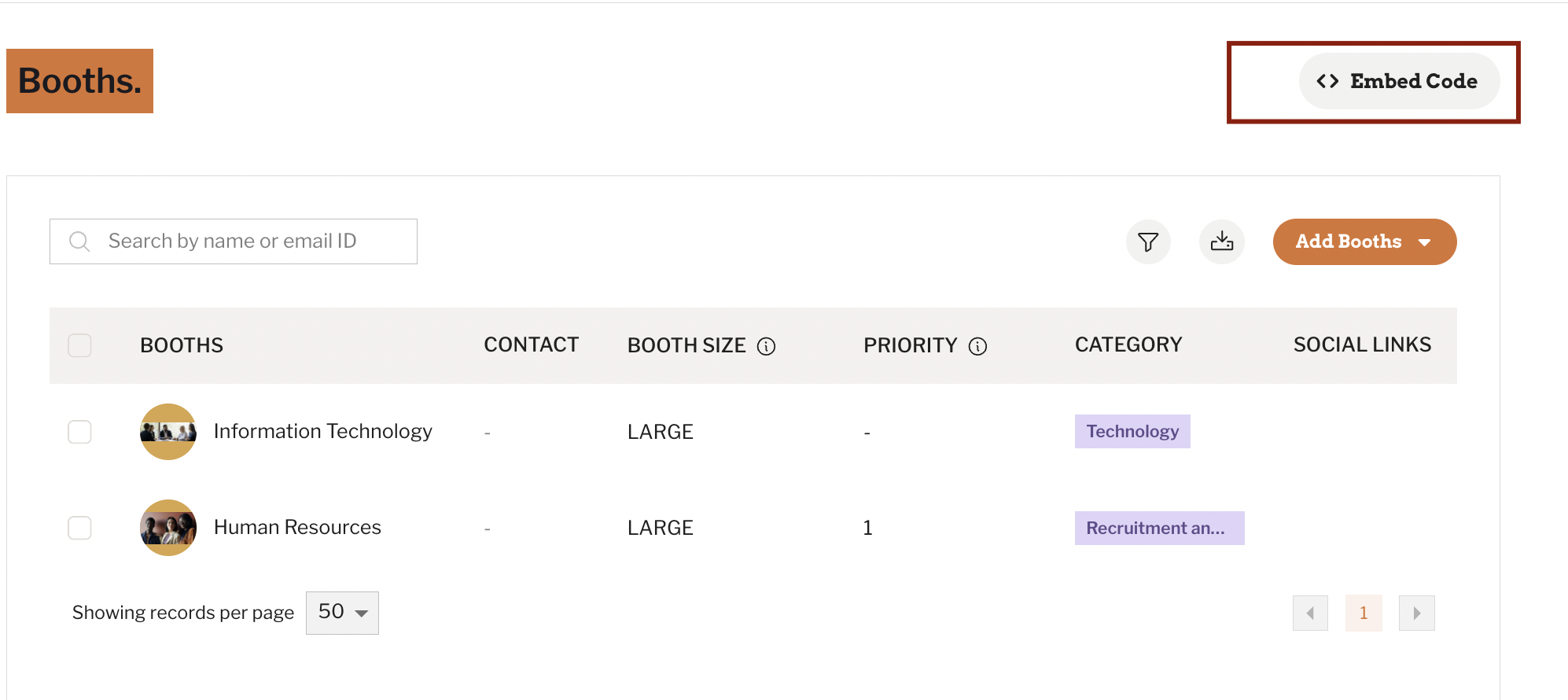Click the Booth Size info icon
Screen dimensions: 1568x700
(766, 346)
